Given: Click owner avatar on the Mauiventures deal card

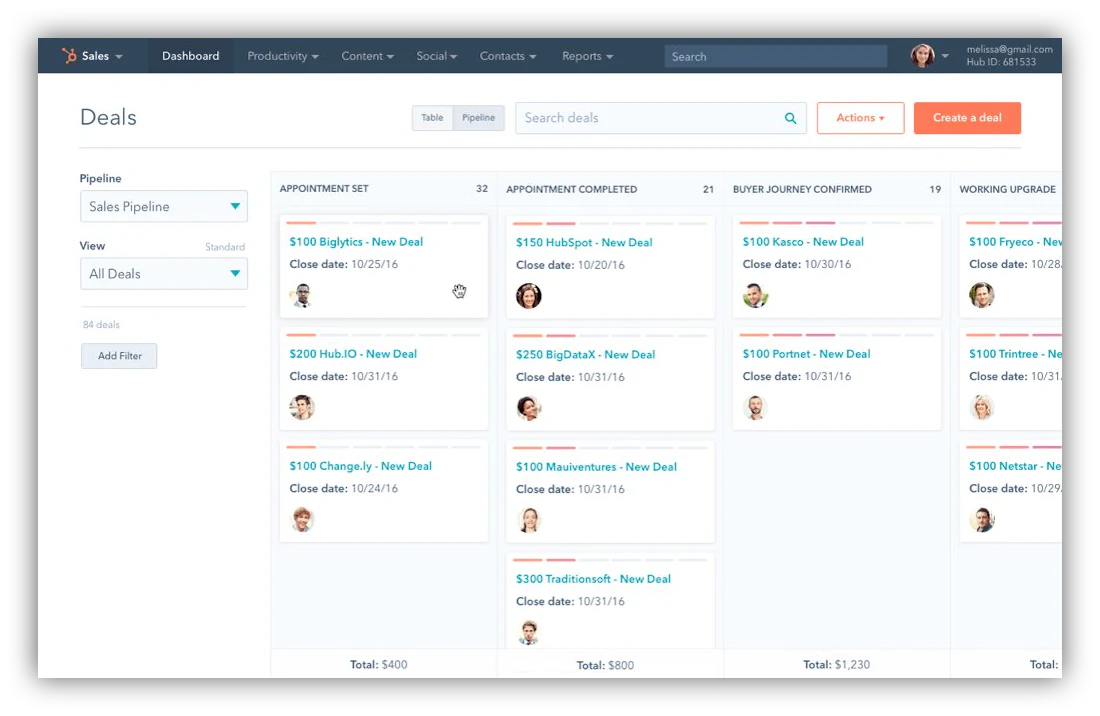Looking at the screenshot, I should [528, 520].
